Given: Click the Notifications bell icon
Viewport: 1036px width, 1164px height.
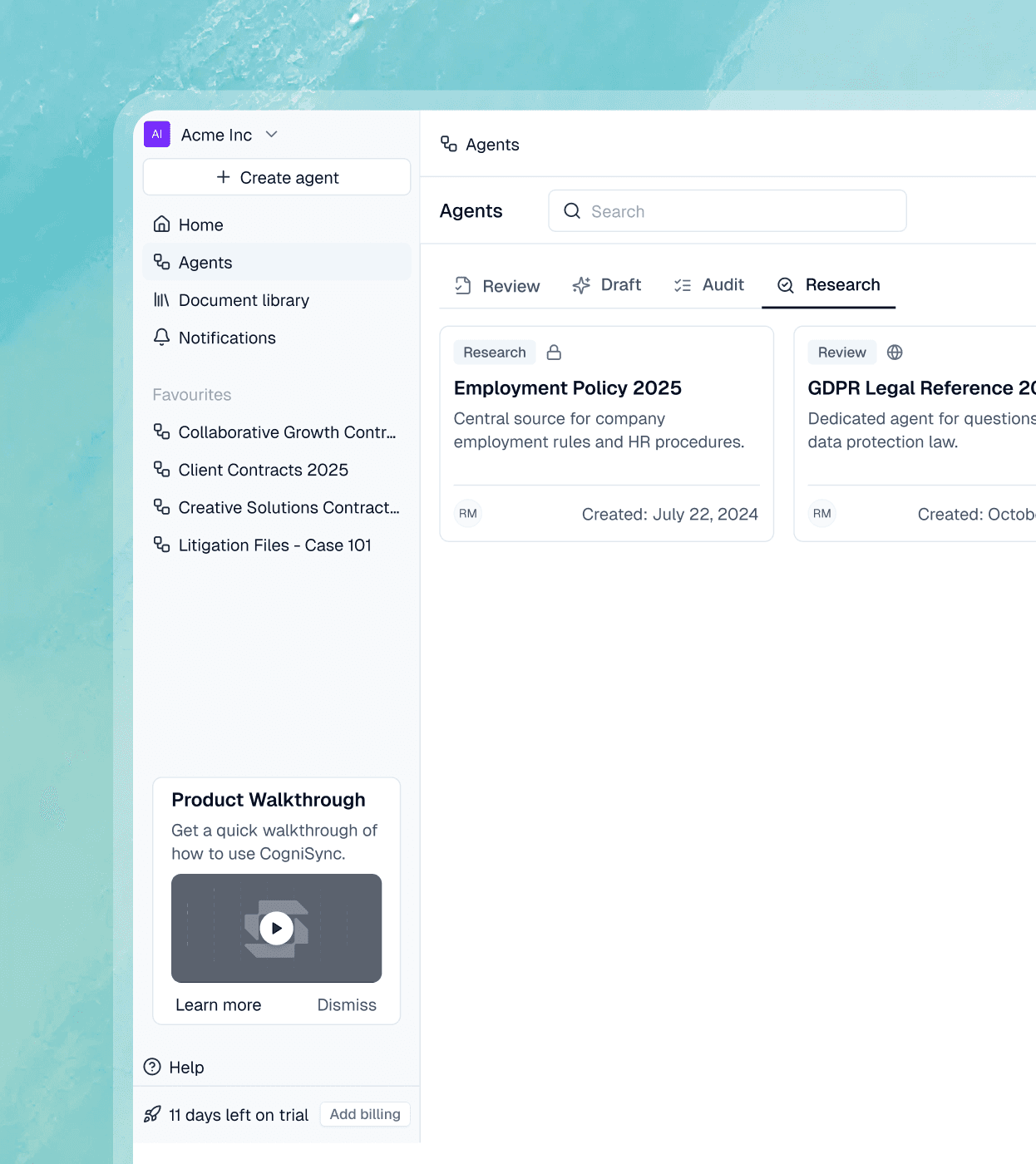Looking at the screenshot, I should point(162,338).
